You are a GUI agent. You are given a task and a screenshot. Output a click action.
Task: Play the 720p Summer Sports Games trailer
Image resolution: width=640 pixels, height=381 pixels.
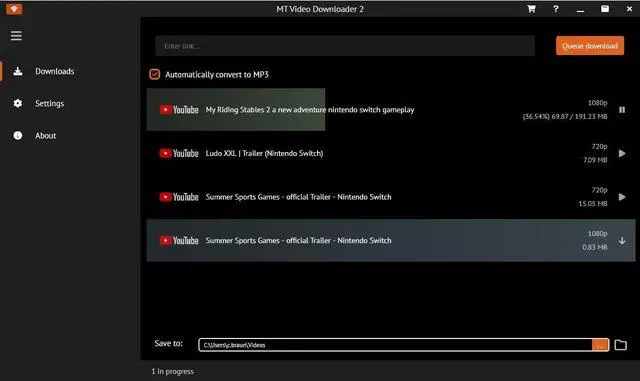622,197
